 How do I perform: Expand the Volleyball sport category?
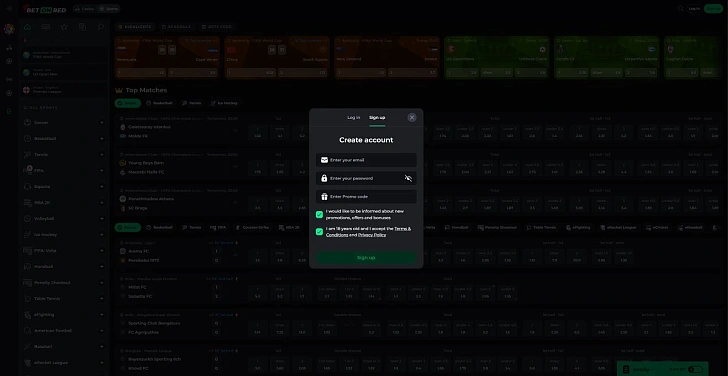pyautogui.click(x=102, y=219)
